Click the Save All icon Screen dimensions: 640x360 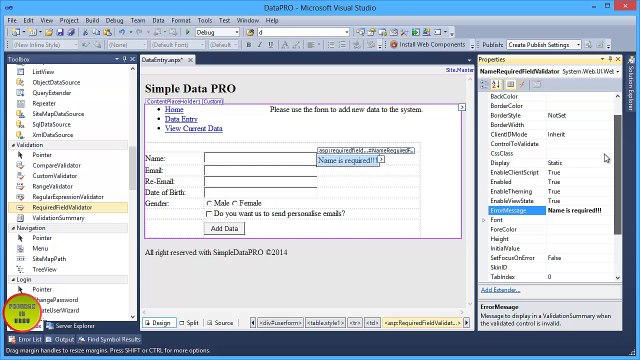pyautogui.click(x=71, y=32)
